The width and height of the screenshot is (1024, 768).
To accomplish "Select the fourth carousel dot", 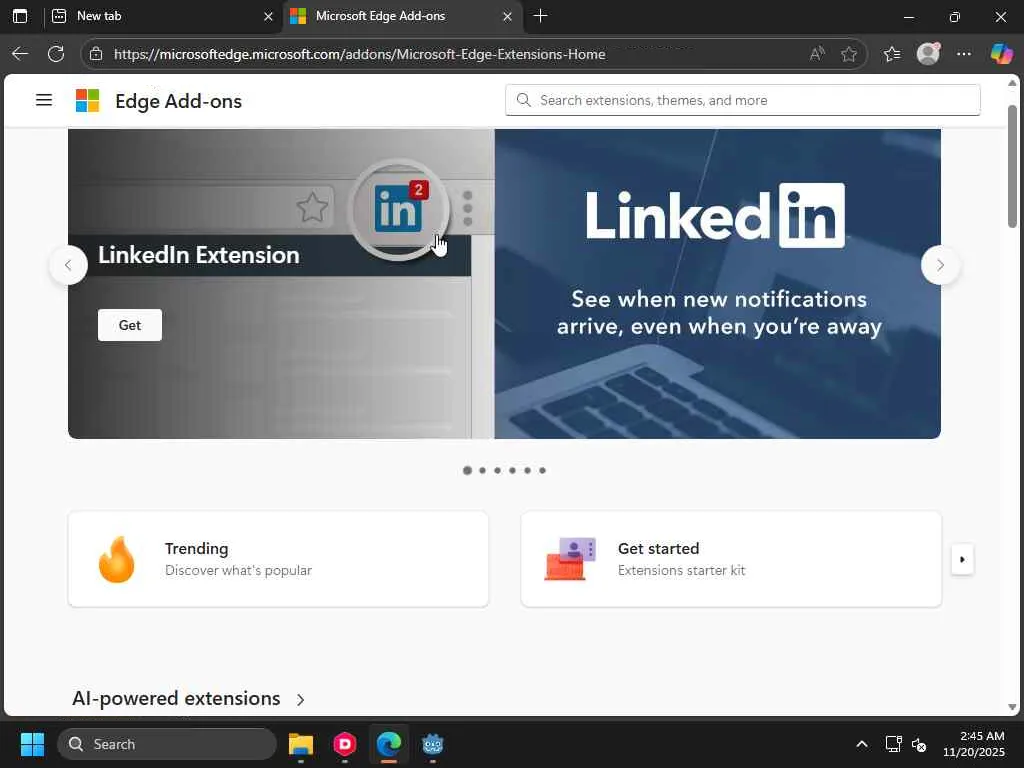I will pyautogui.click(x=513, y=470).
